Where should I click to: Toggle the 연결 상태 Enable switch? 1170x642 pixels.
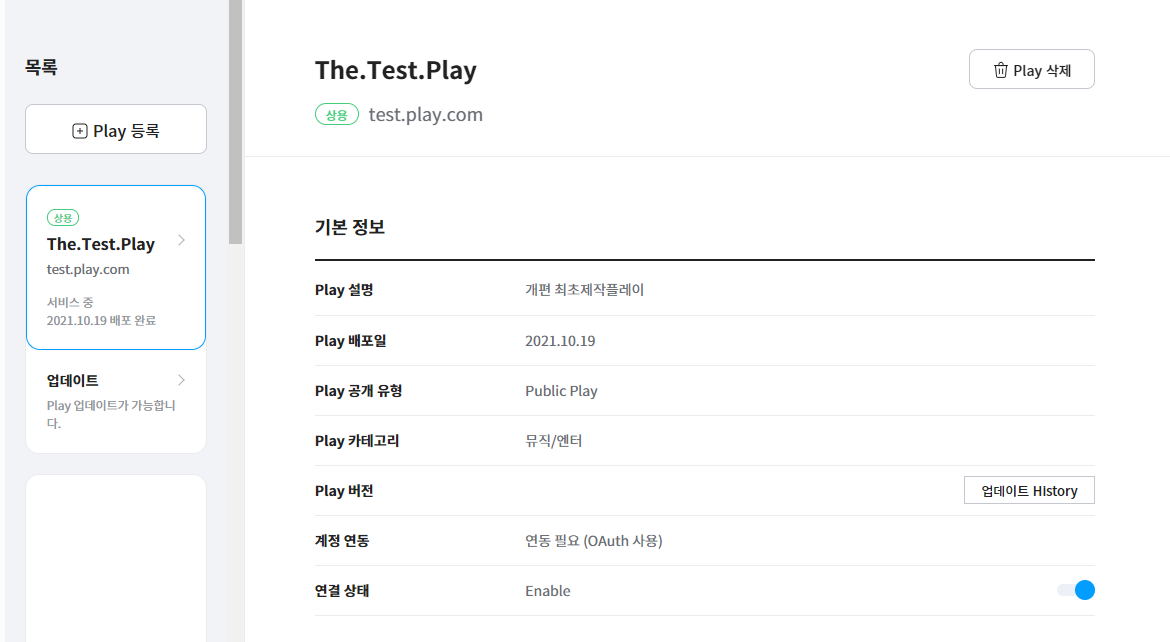[1076, 590]
